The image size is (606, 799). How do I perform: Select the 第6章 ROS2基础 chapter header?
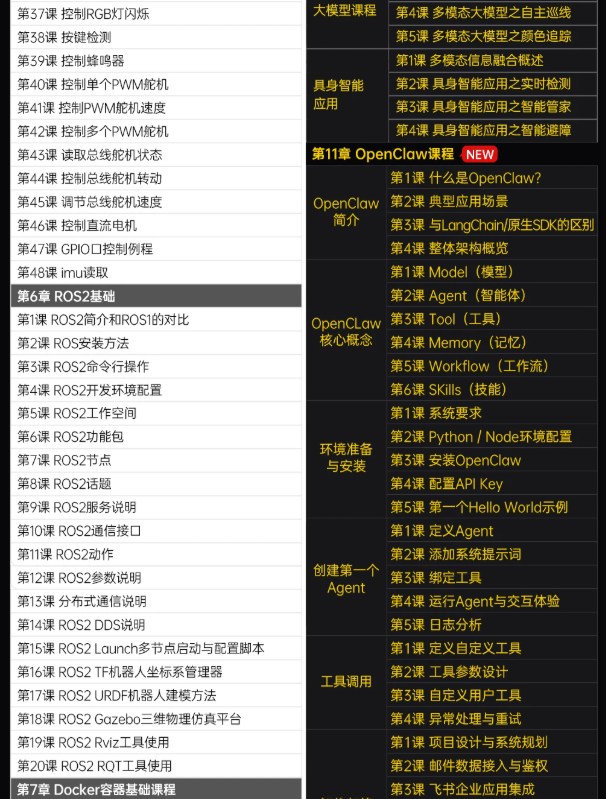pos(156,296)
